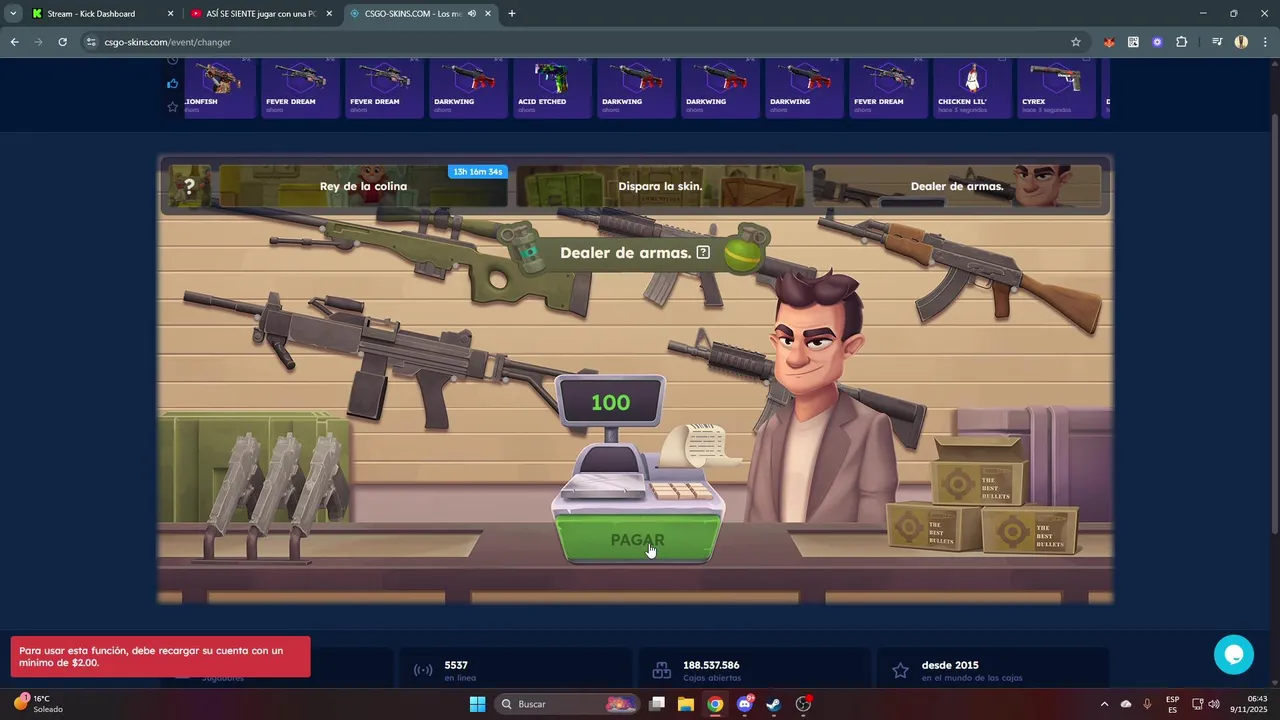Open the live chat support bubble
The image size is (1280, 720).
(x=1233, y=654)
